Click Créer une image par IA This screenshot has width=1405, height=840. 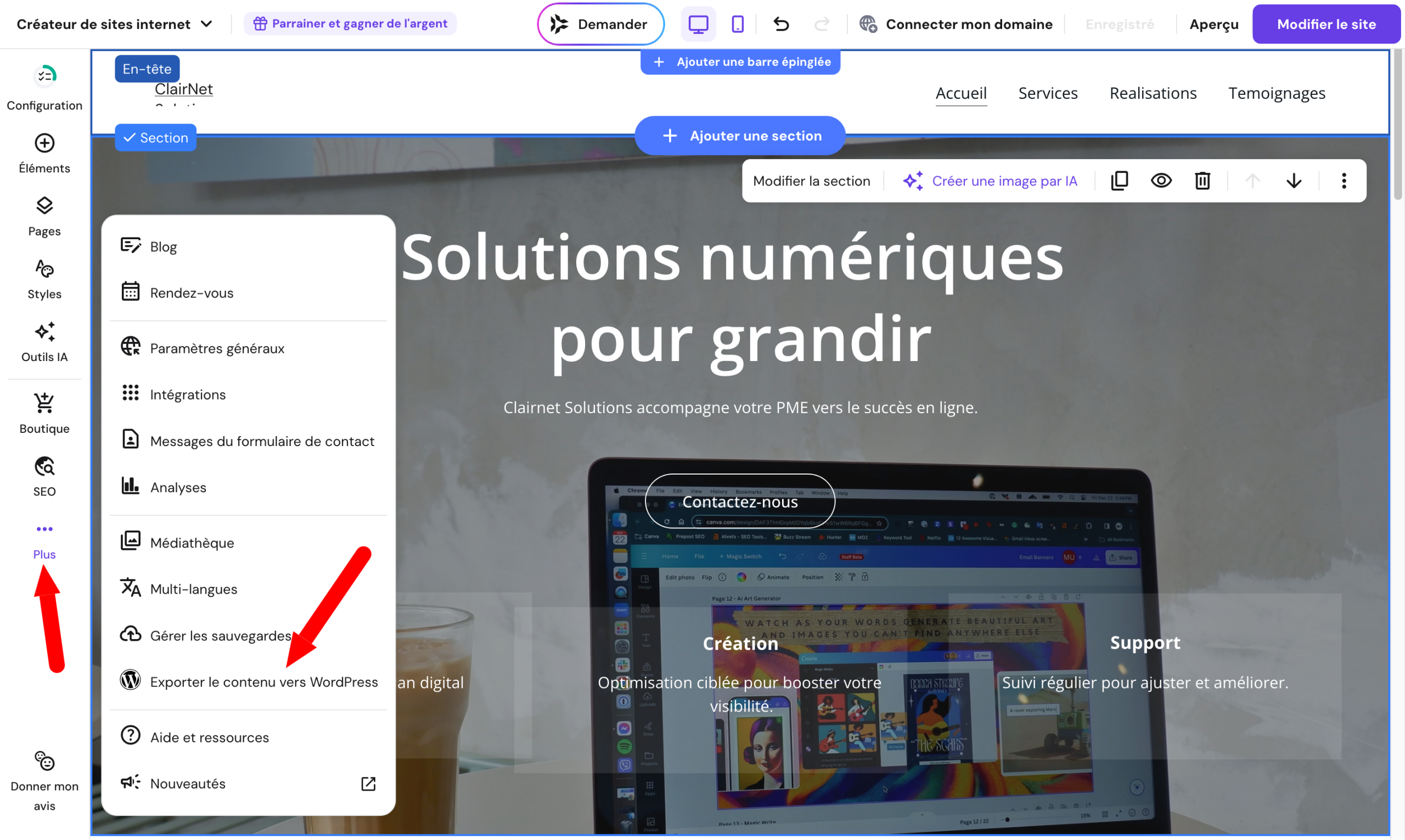click(x=990, y=181)
